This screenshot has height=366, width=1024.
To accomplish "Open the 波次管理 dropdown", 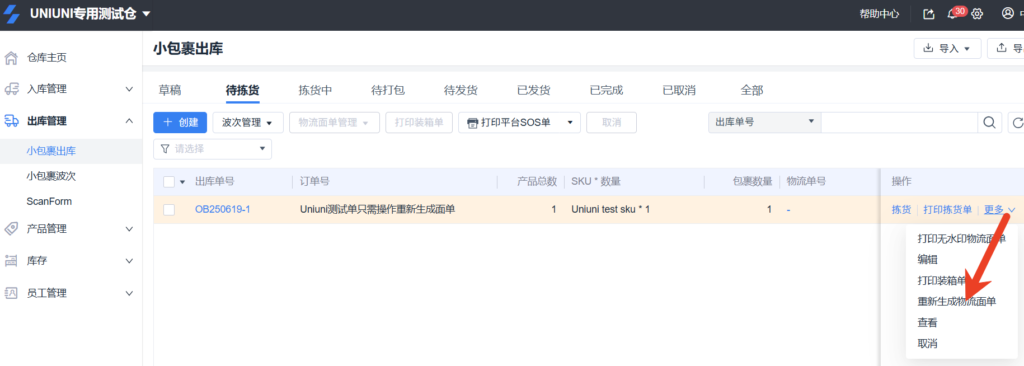I will tap(248, 122).
